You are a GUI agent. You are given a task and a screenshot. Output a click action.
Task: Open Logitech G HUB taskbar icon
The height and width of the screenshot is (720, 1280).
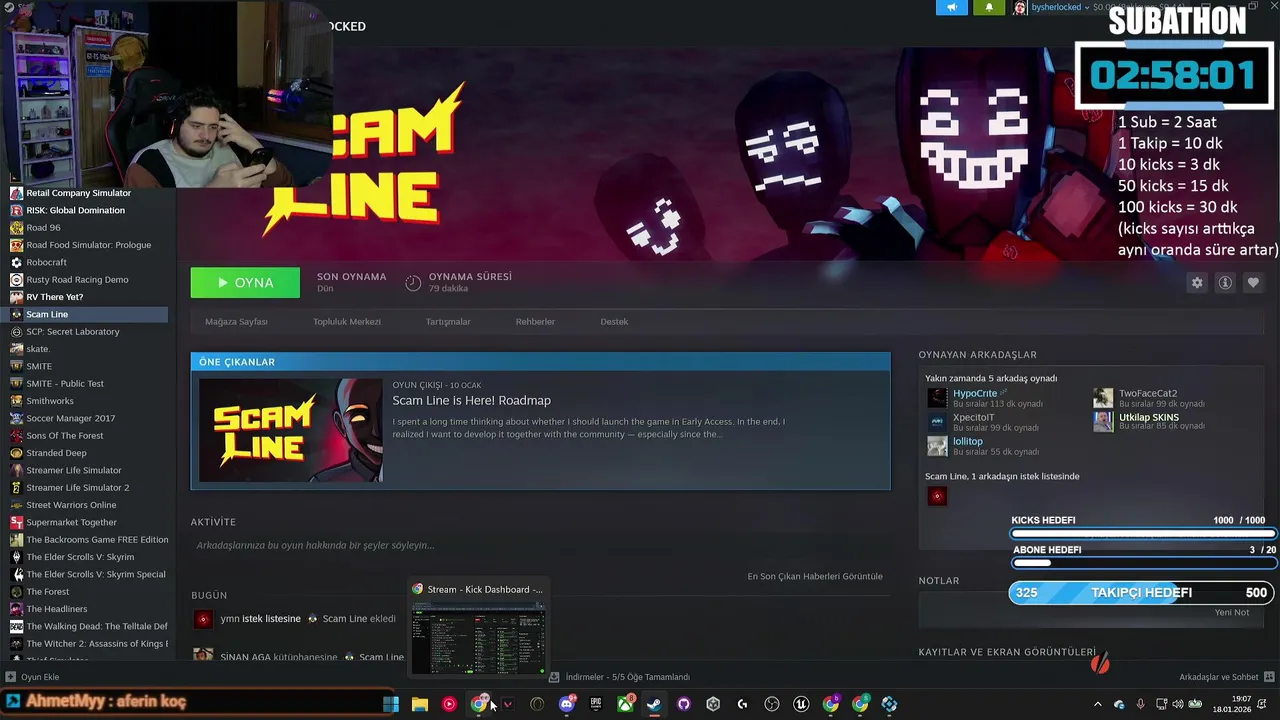(742, 704)
